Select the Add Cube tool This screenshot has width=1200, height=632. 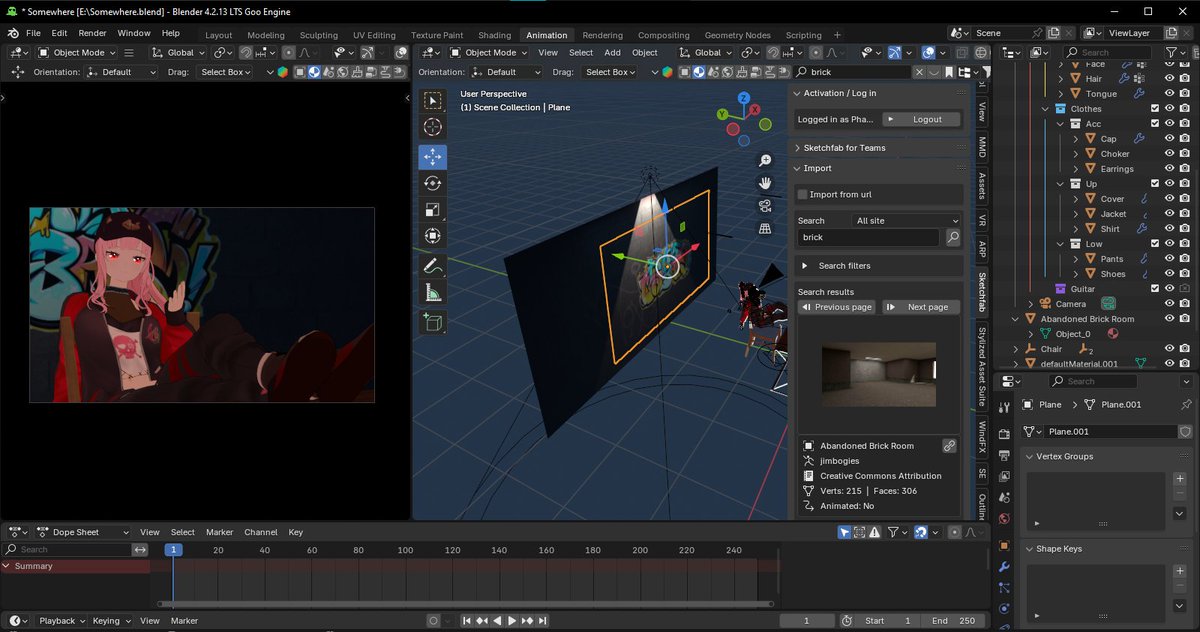(433, 323)
